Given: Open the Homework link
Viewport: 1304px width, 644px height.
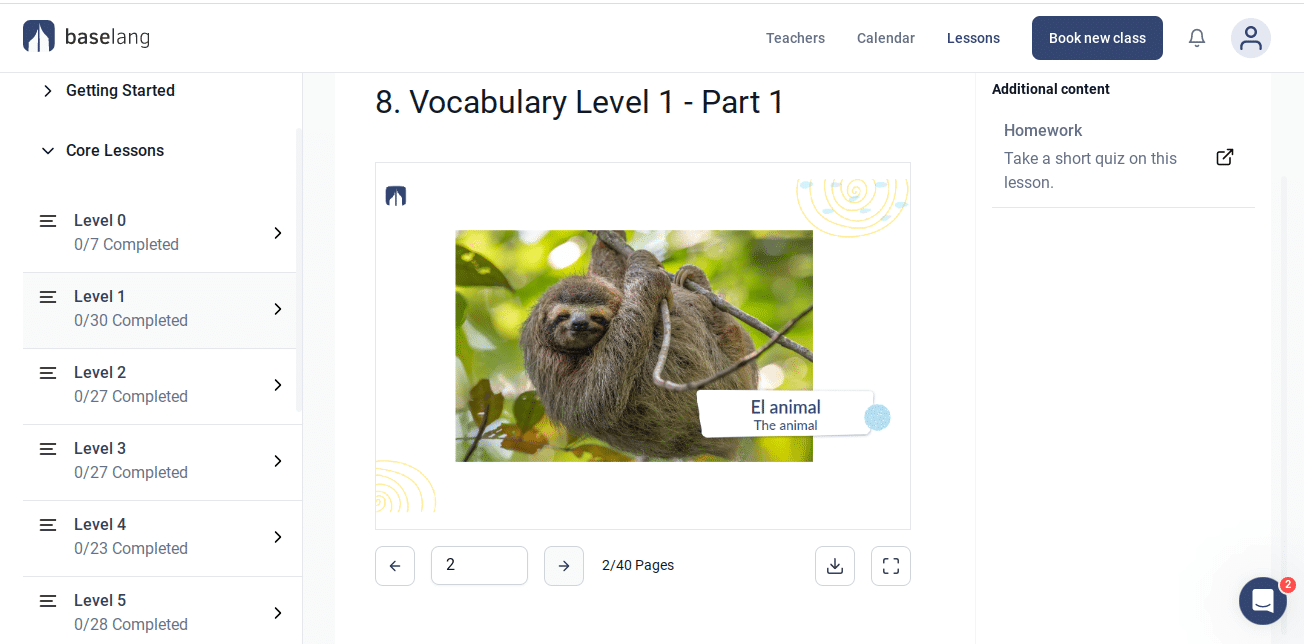Looking at the screenshot, I should pos(1043,130).
